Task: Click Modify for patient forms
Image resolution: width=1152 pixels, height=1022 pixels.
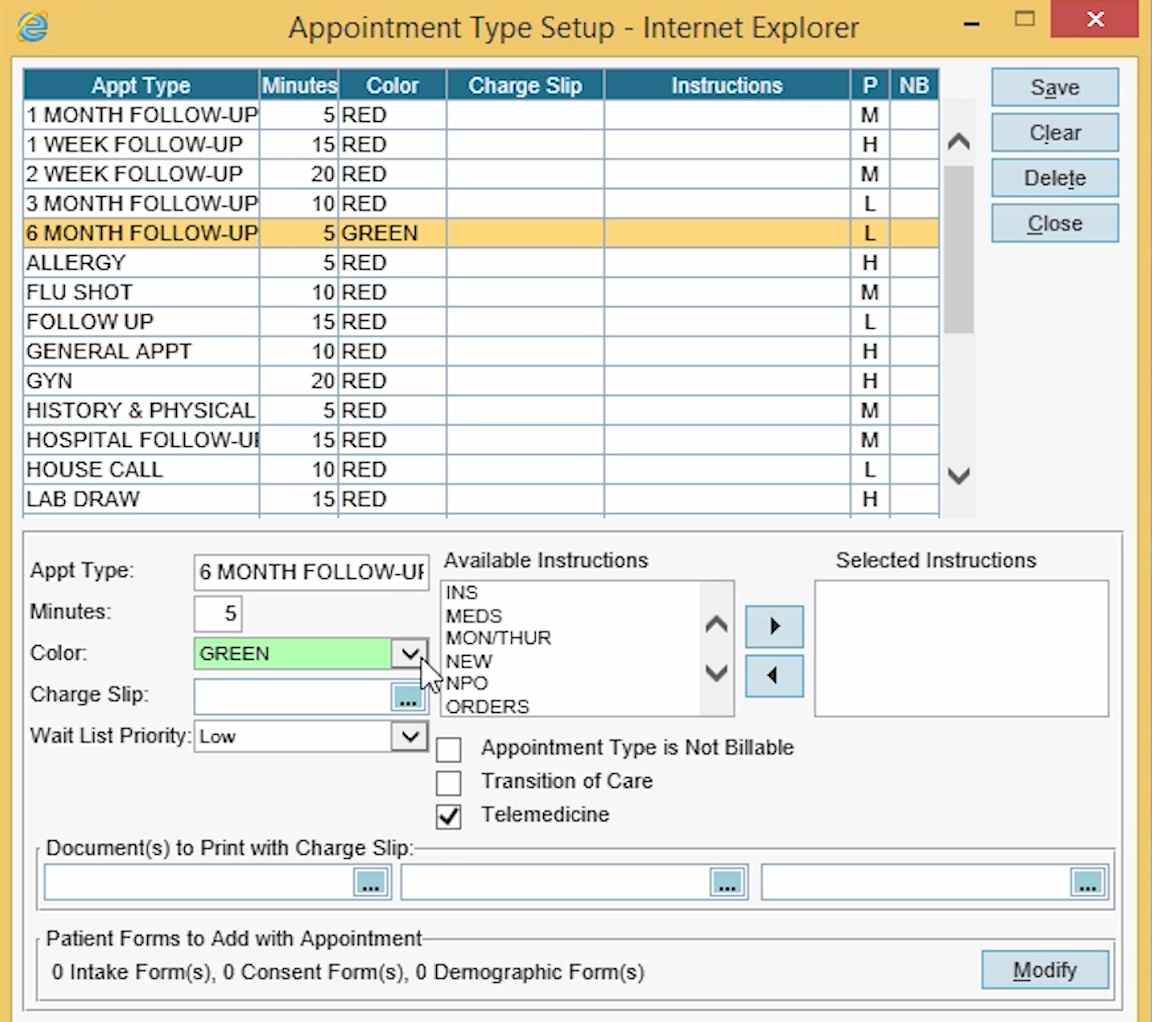Action: pyautogui.click(x=1045, y=970)
